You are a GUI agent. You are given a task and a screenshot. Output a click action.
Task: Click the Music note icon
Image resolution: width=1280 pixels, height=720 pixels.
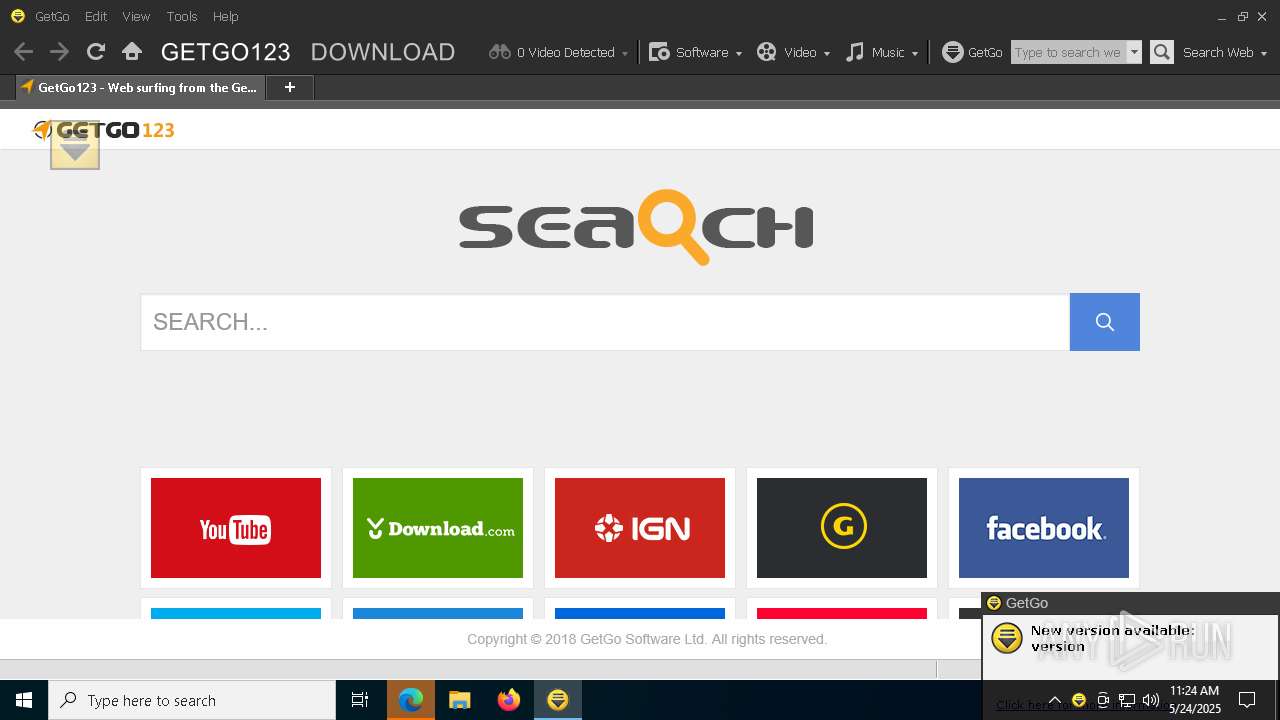pyautogui.click(x=855, y=52)
